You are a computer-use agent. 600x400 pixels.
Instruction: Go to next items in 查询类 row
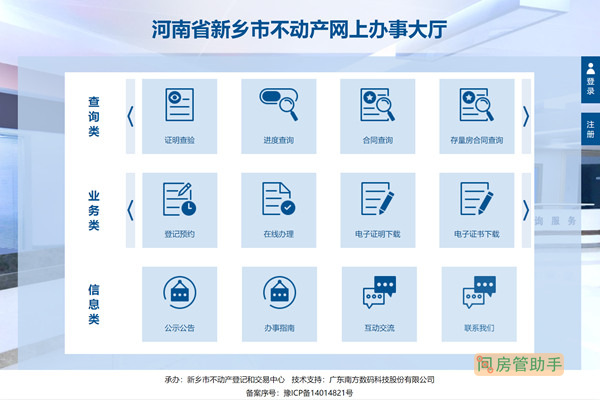click(x=526, y=116)
